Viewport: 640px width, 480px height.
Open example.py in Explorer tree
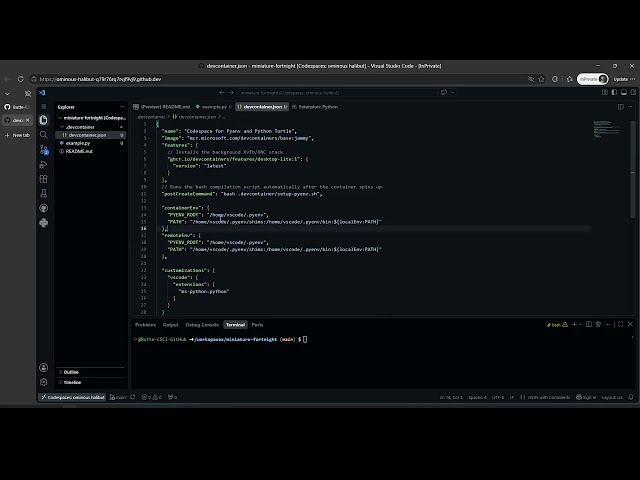(91, 143)
